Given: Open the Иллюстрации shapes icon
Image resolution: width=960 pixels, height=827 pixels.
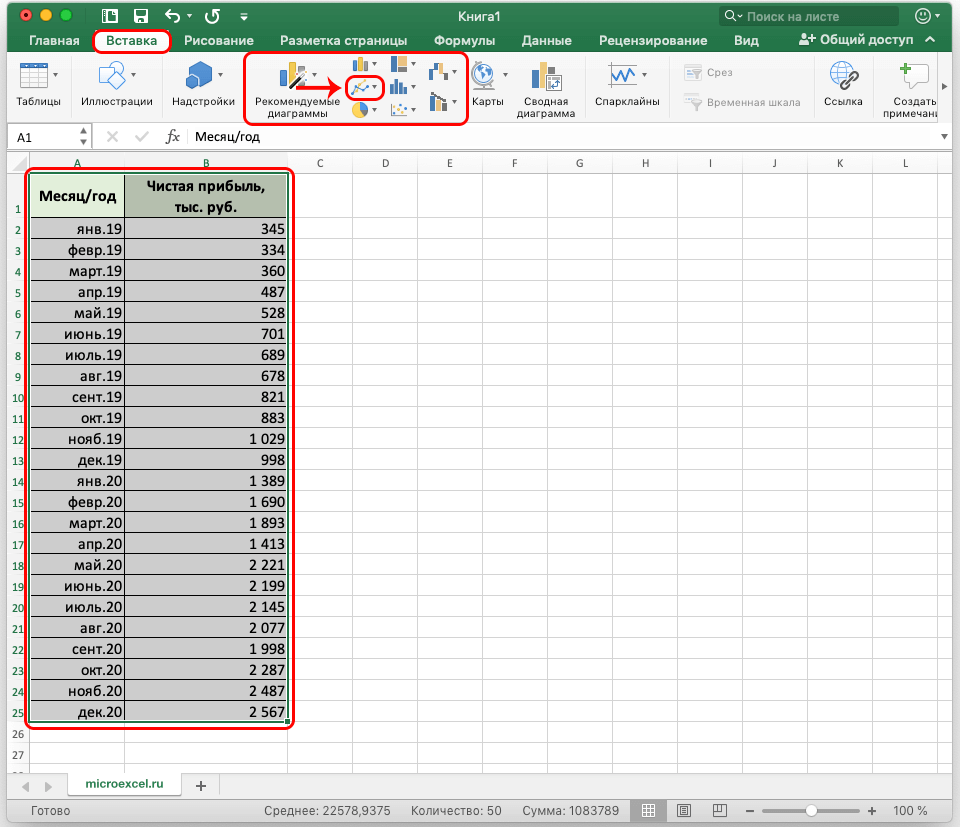Looking at the screenshot, I should pos(111,75).
